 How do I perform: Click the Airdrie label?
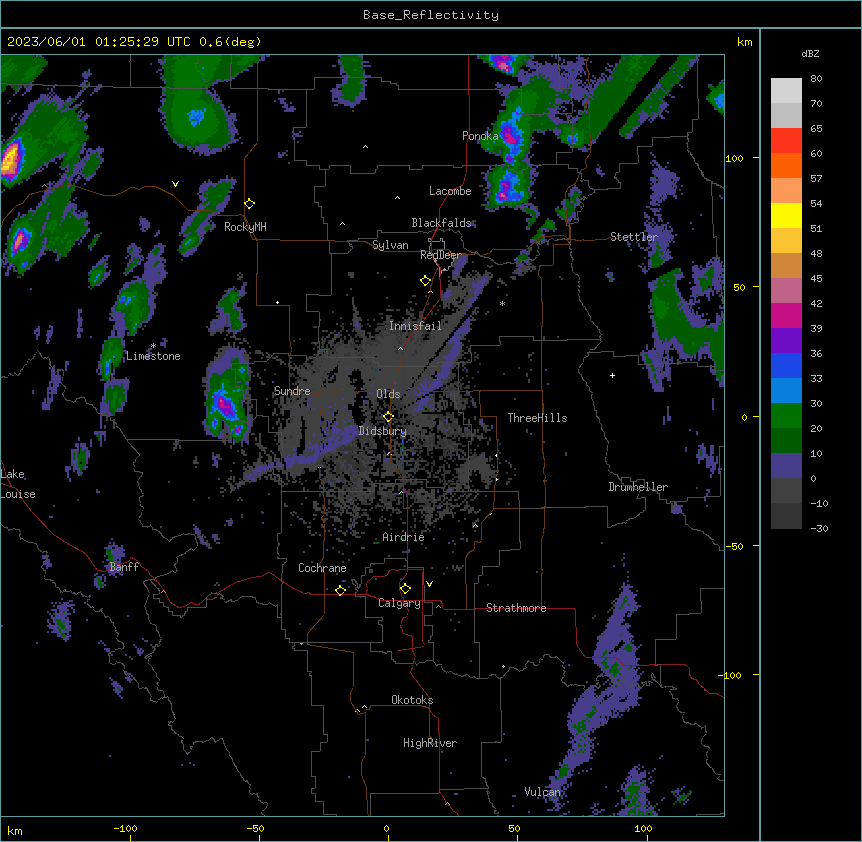[x=403, y=537]
